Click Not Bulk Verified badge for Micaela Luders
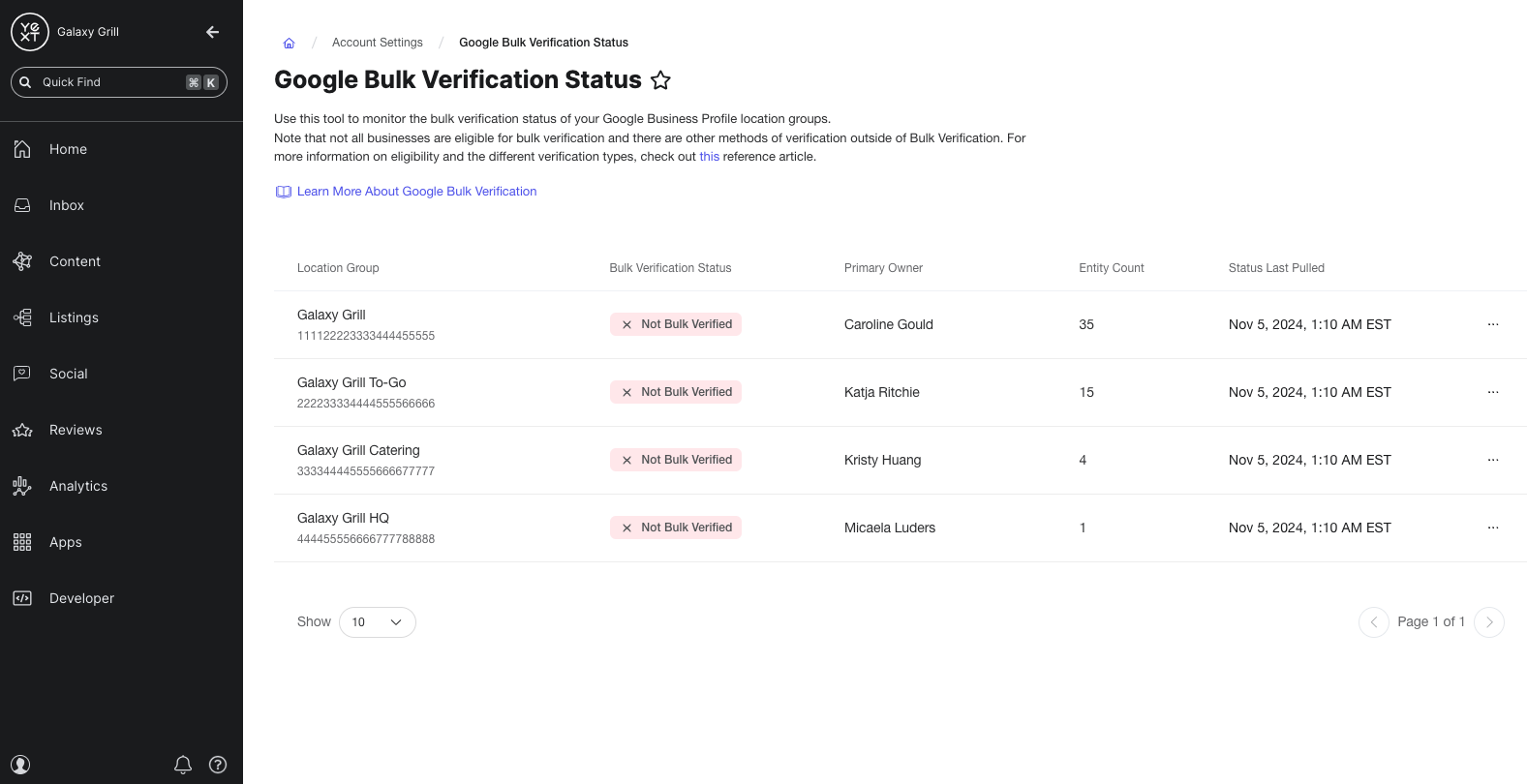Viewport: 1527px width, 784px height. click(x=676, y=528)
